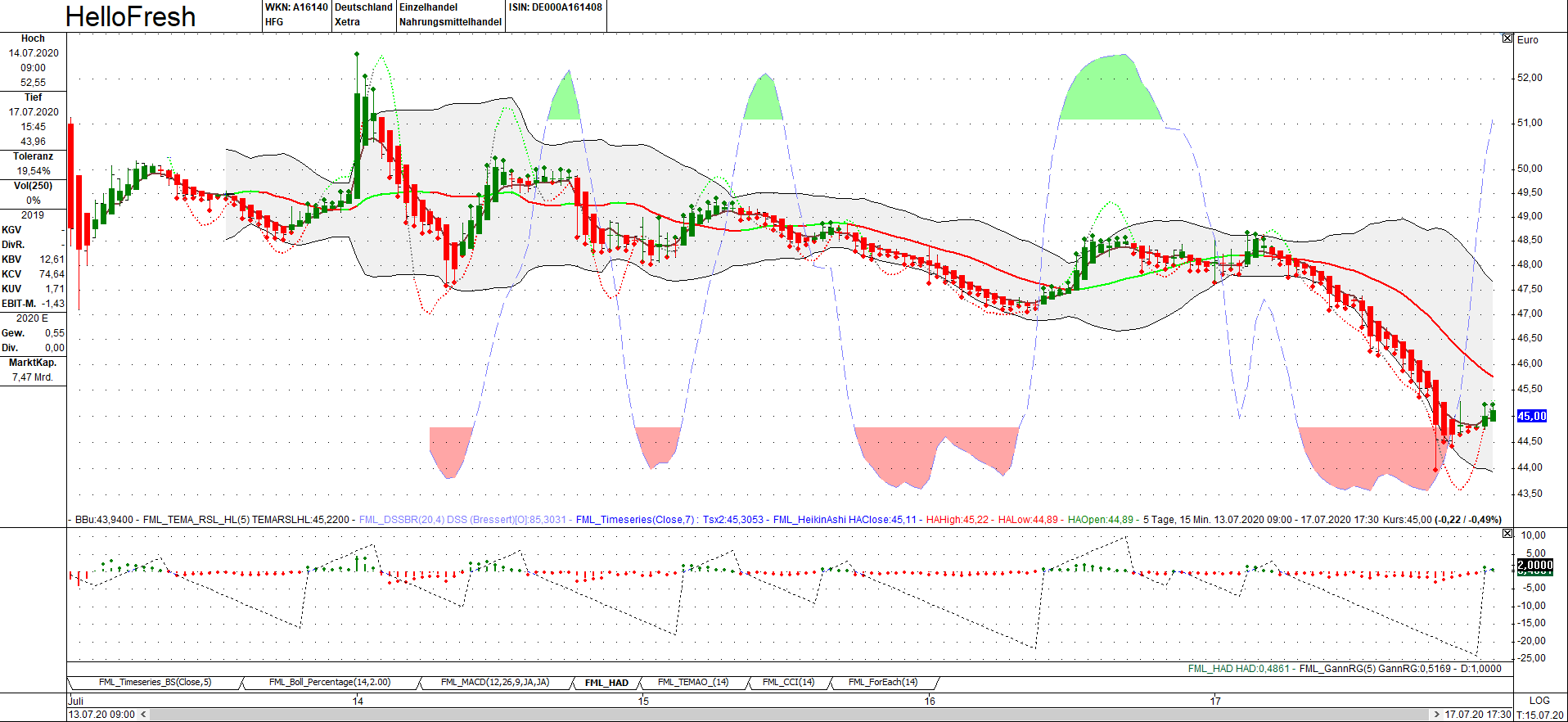
Task: Click the market cap value 7,47 Mrd.
Action: coord(33,377)
